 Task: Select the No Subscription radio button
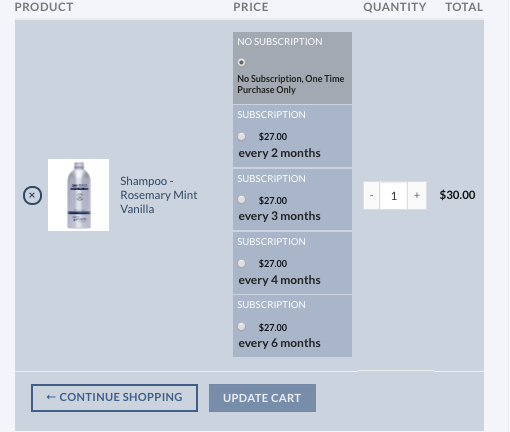tap(241, 62)
